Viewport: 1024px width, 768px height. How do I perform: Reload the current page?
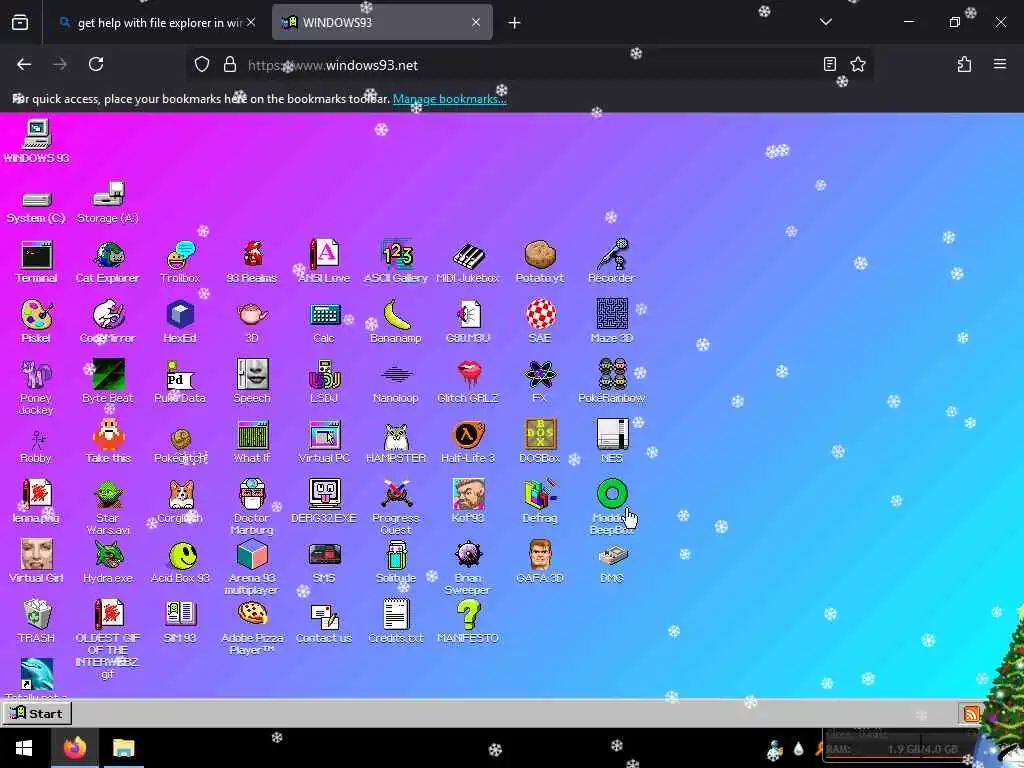(x=96, y=64)
